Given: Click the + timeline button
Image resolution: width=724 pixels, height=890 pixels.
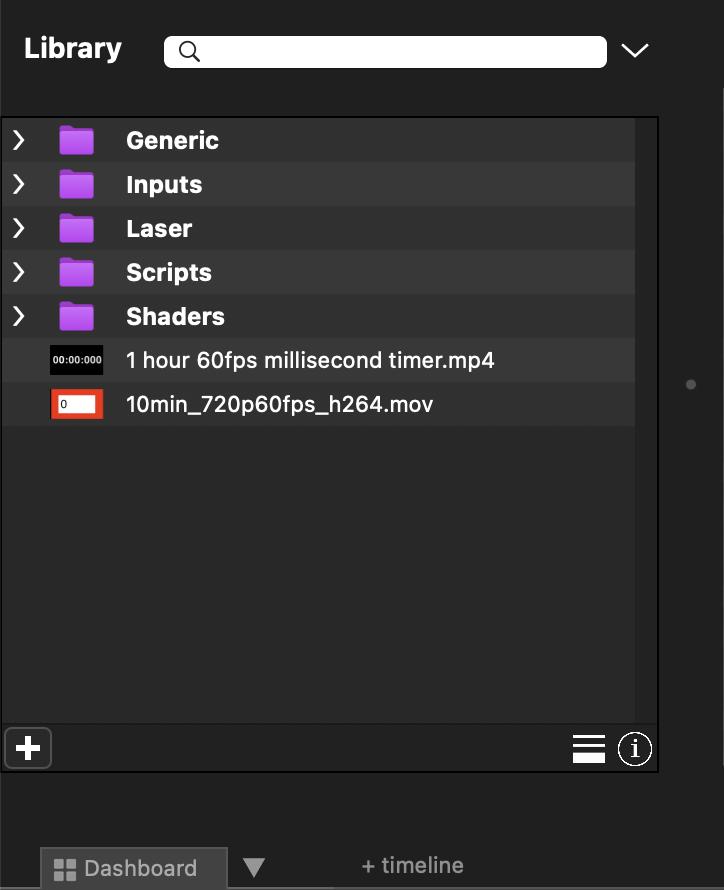Looking at the screenshot, I should [412, 866].
